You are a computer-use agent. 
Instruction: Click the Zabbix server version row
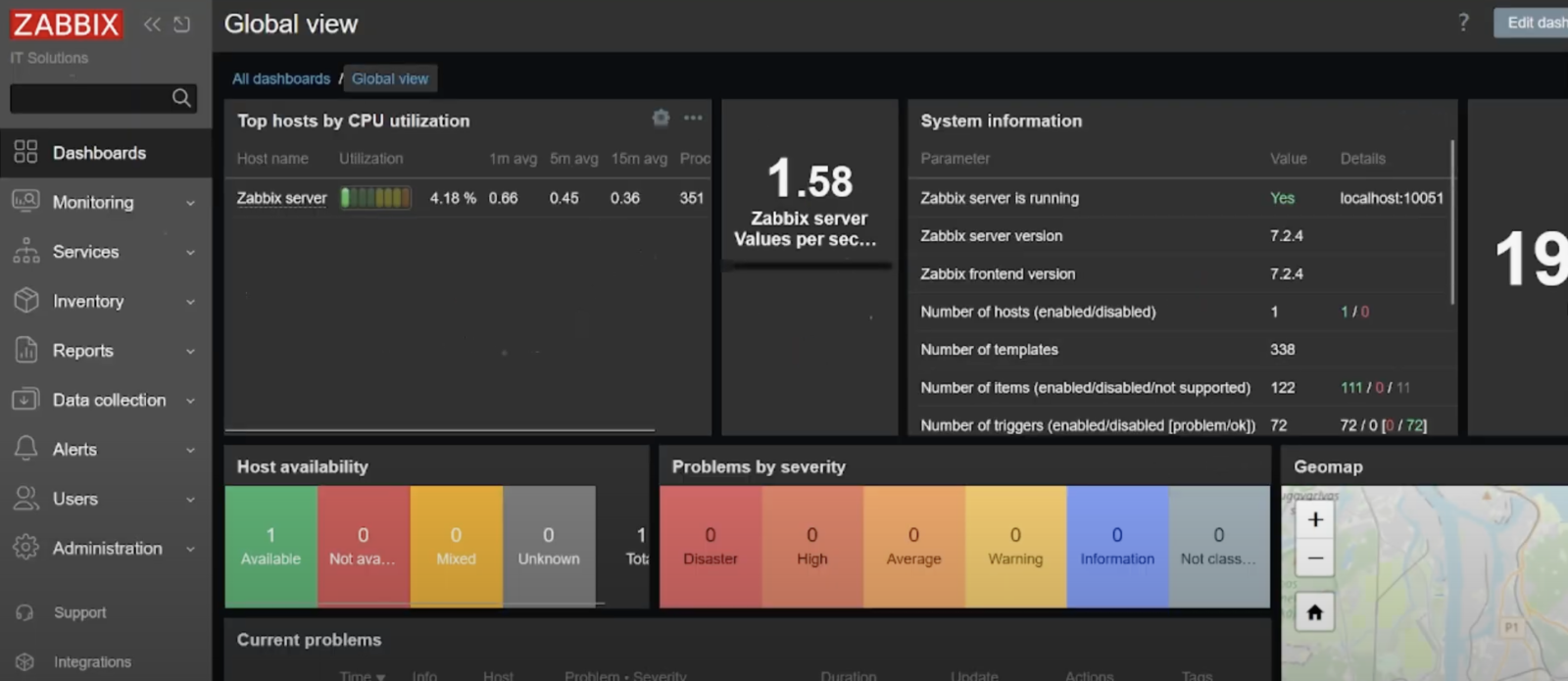pos(1180,236)
